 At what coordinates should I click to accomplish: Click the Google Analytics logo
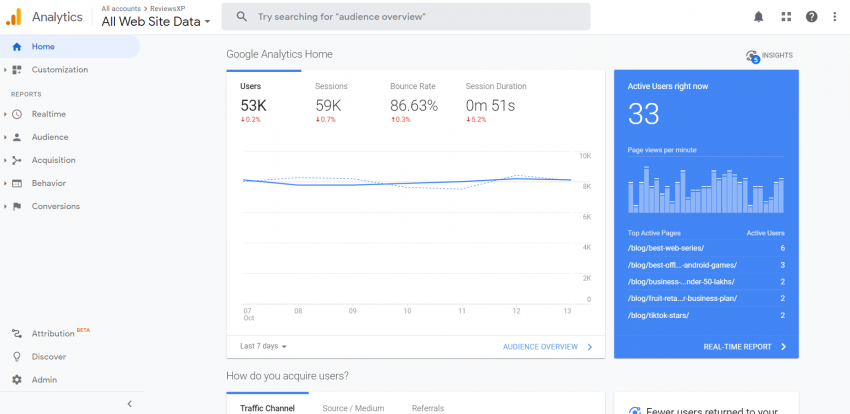click(14, 17)
